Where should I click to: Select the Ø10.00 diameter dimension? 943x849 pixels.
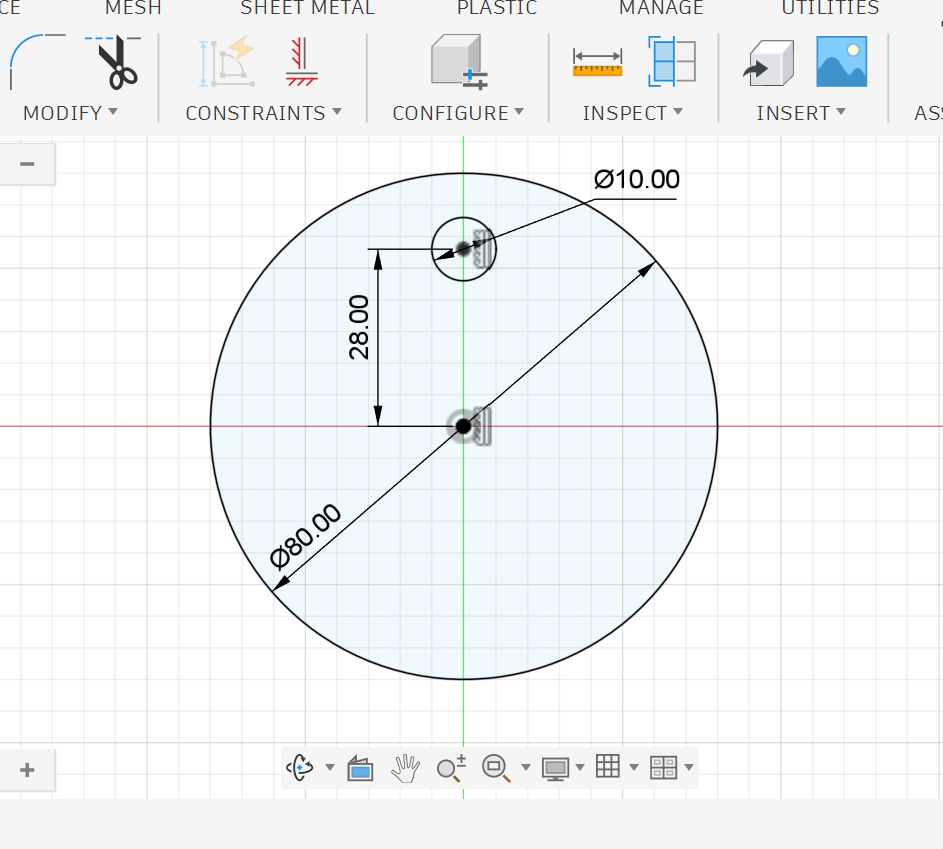(636, 179)
